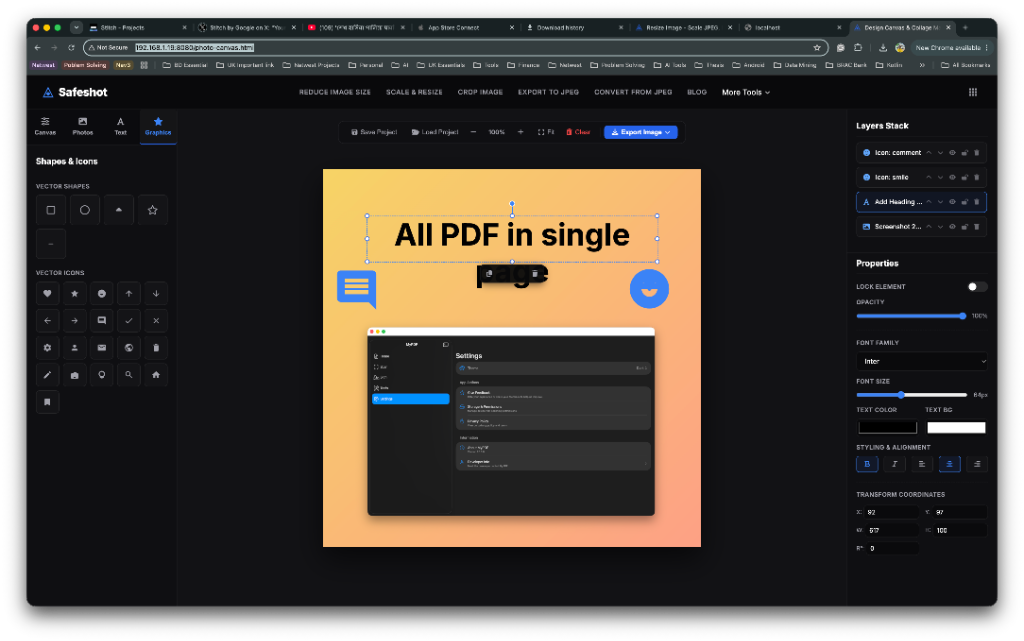
Task: Fit the canvas with Fit button
Action: pos(546,132)
